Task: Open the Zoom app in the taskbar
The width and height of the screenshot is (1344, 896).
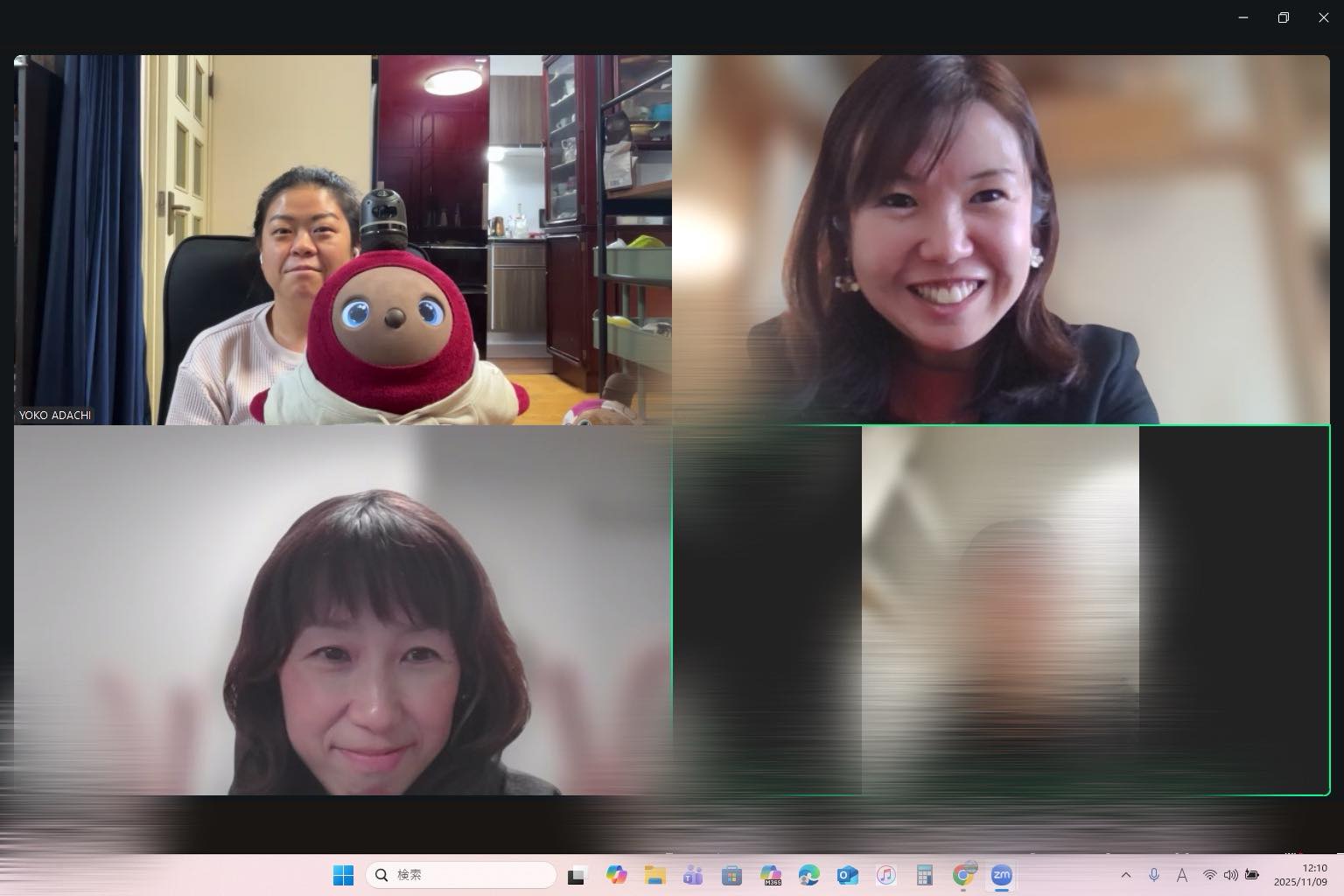Action: (1001, 875)
